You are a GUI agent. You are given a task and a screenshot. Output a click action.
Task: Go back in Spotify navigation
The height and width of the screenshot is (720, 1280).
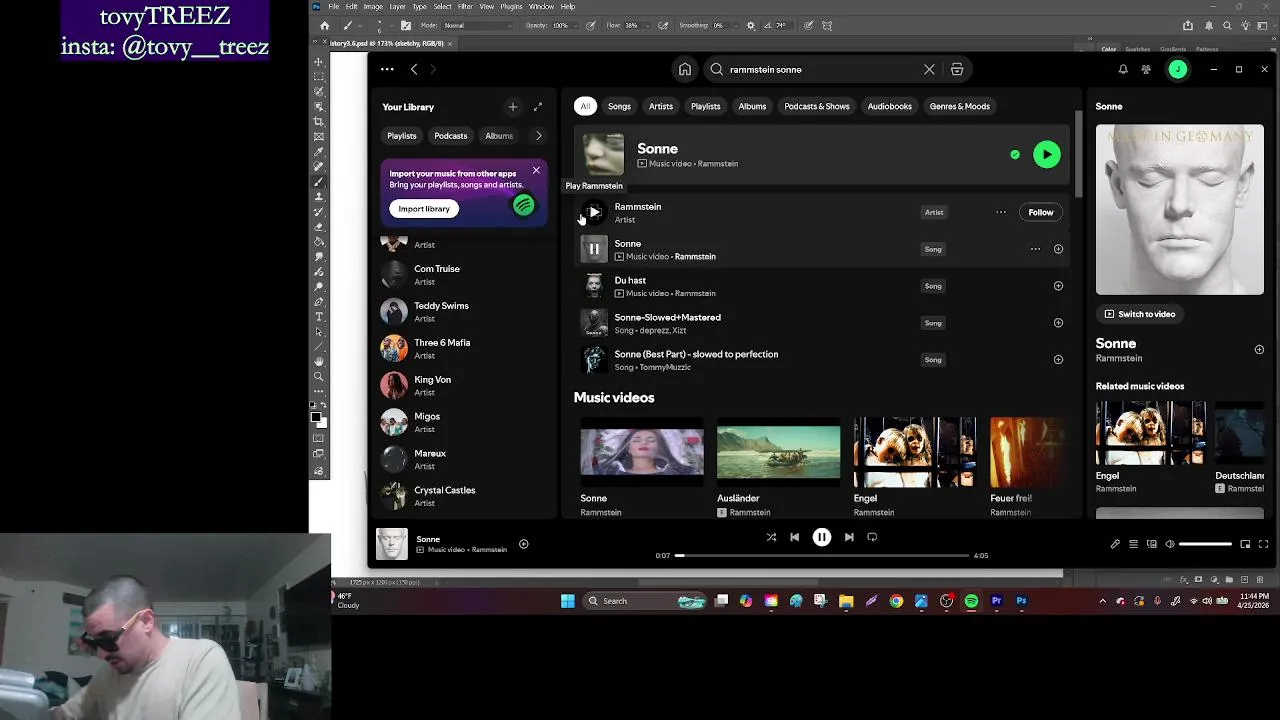(x=414, y=70)
